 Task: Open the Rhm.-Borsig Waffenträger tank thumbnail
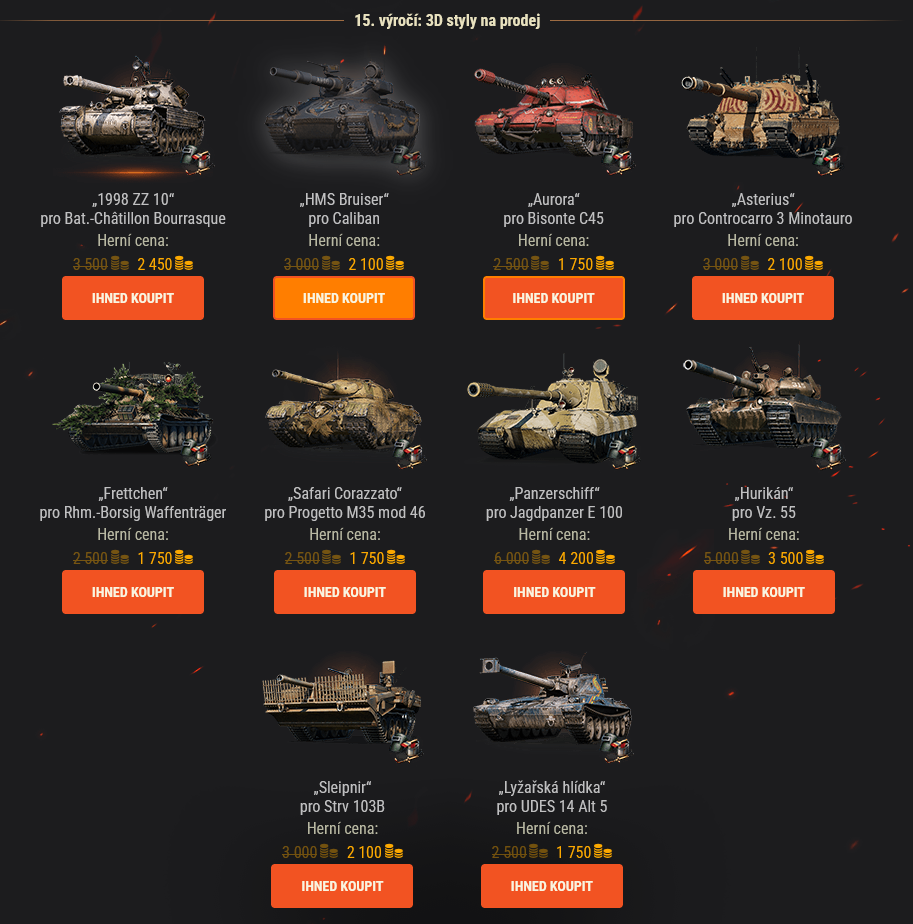pos(133,410)
